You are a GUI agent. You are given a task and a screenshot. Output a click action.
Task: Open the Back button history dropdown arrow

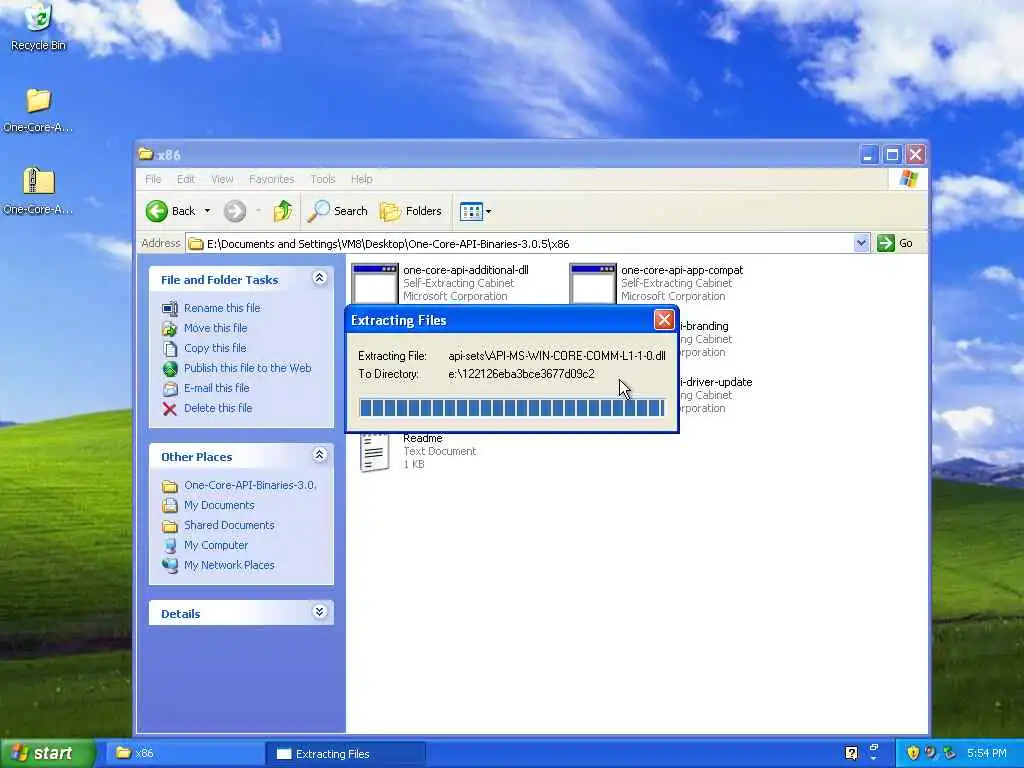point(207,211)
